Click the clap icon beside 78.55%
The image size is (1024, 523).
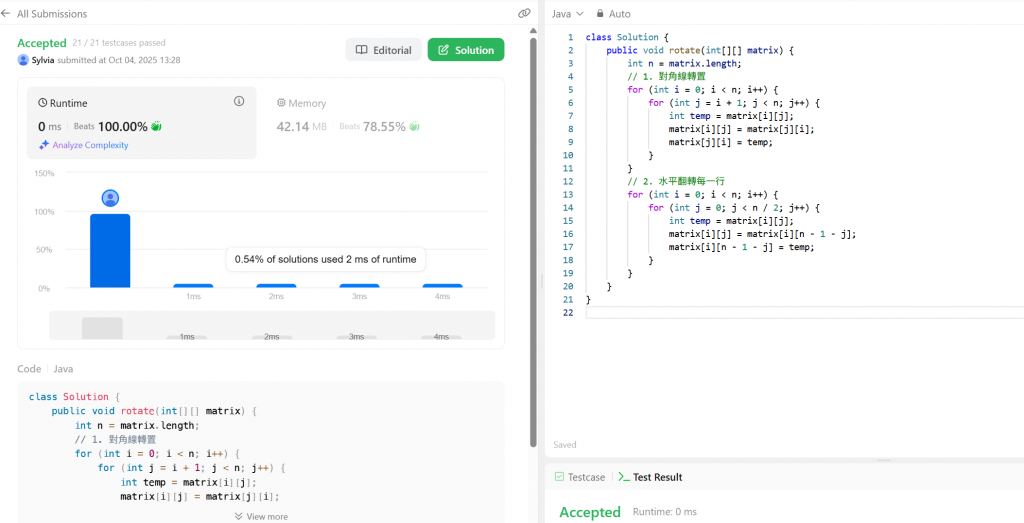(x=414, y=126)
